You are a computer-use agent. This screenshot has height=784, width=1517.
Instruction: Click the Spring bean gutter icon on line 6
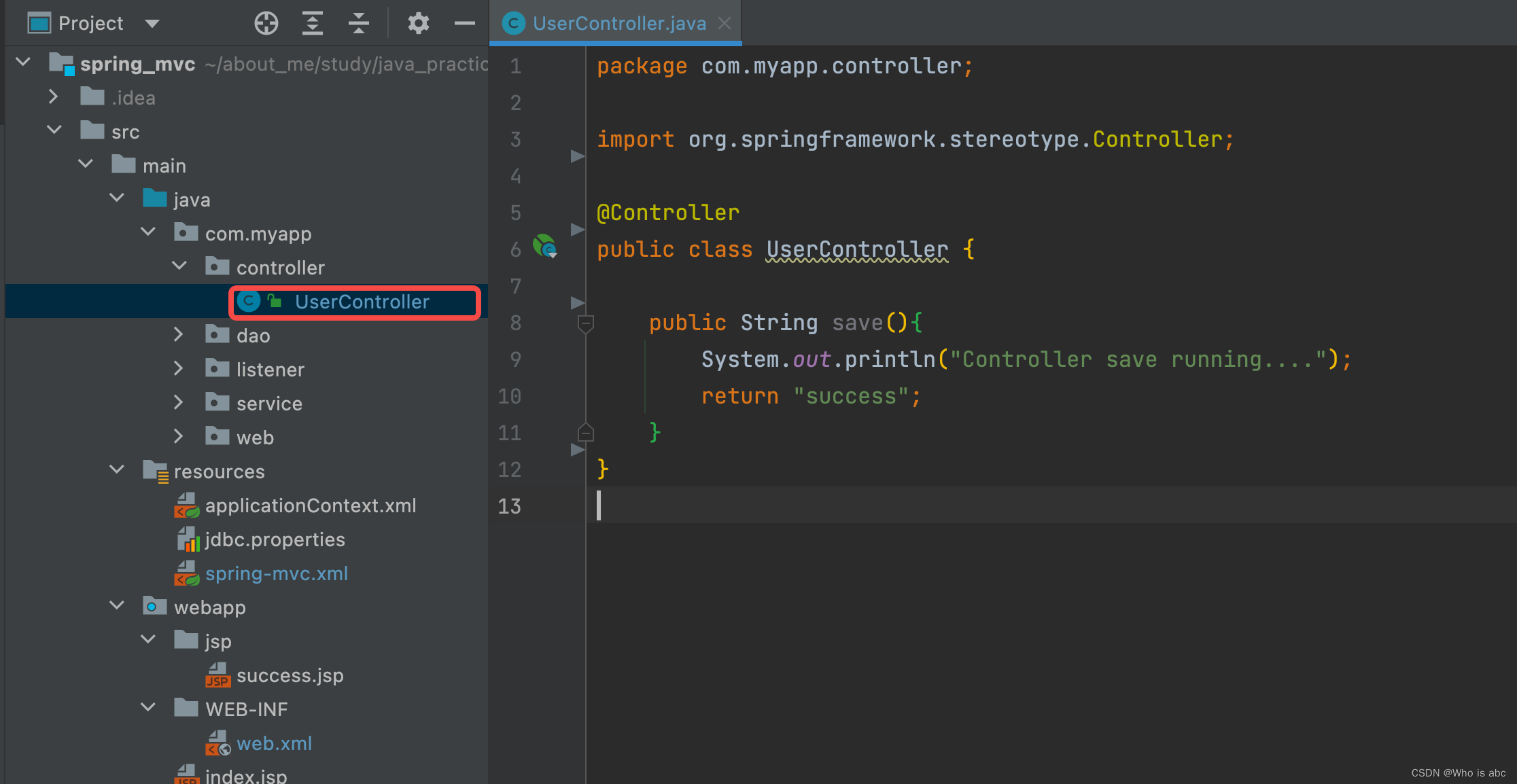(545, 247)
